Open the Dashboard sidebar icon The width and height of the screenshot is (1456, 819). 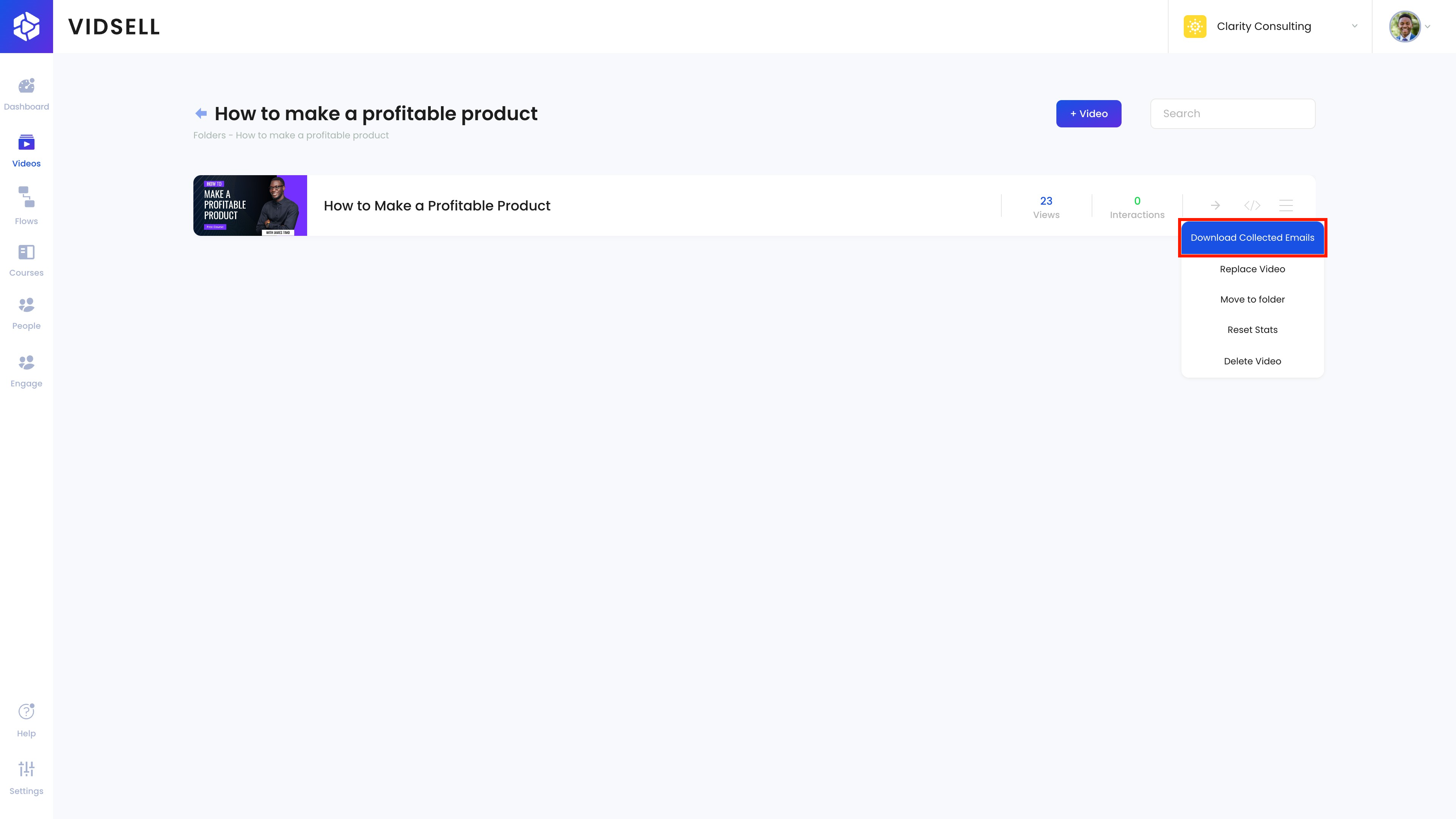26,86
